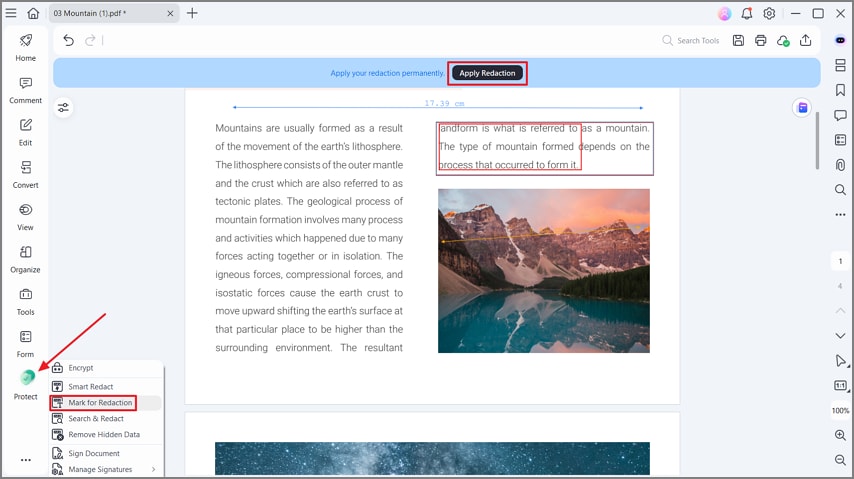Save the document

(x=738, y=40)
